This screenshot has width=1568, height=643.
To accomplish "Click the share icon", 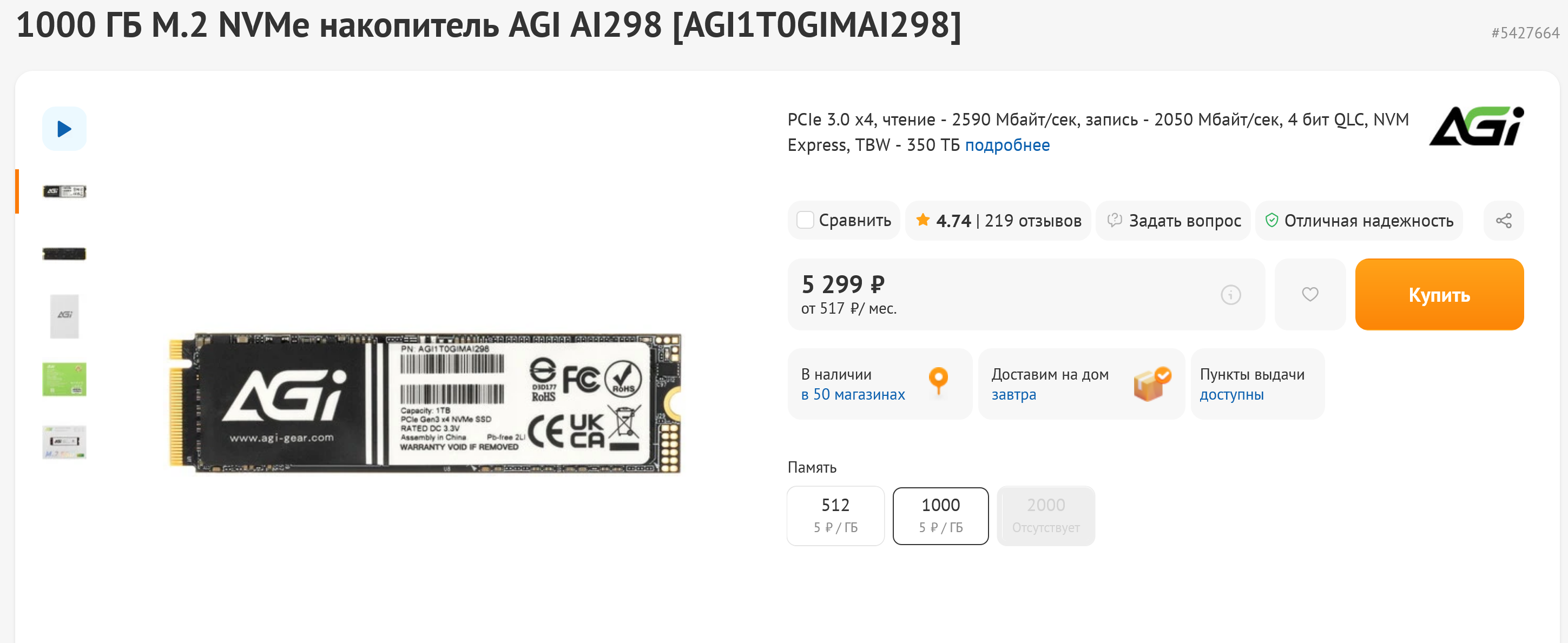I will pos(1503,220).
